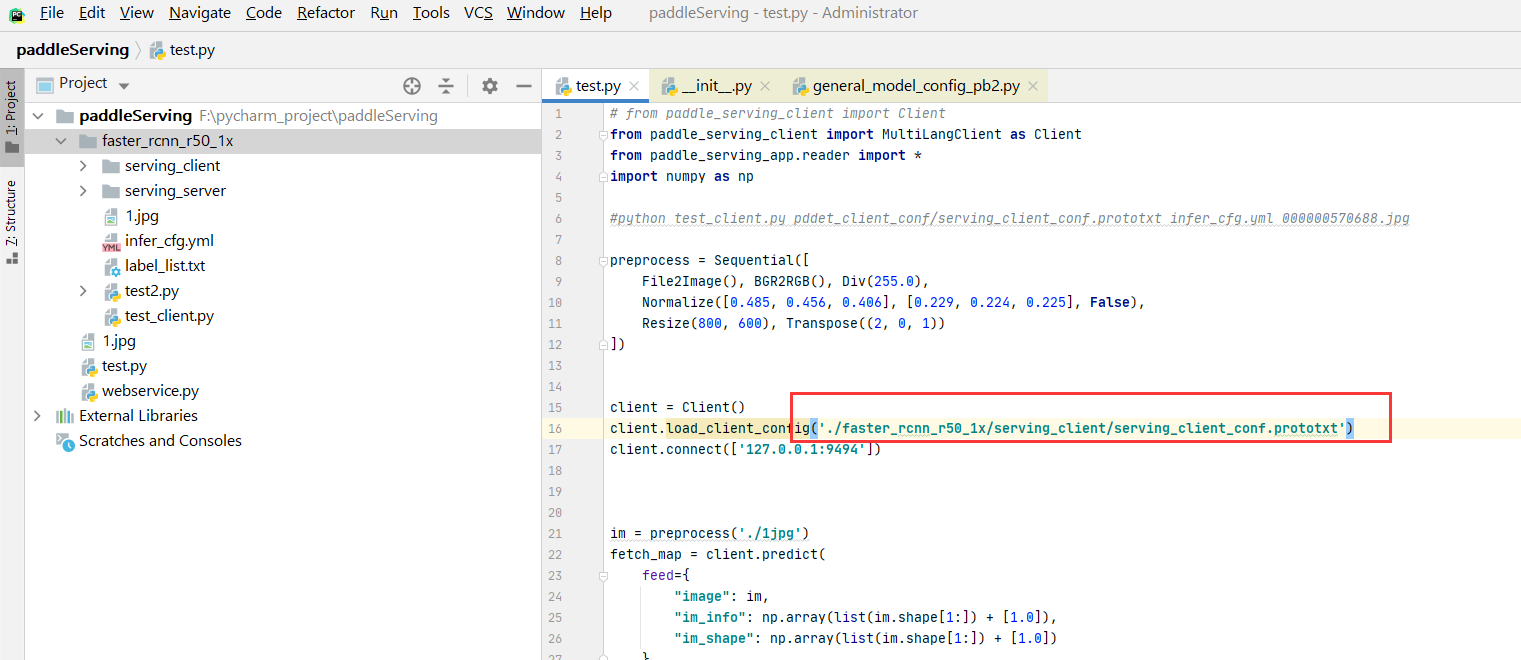Hide the Project tool window with minimize icon
The height and width of the screenshot is (660, 1521).
coord(524,86)
